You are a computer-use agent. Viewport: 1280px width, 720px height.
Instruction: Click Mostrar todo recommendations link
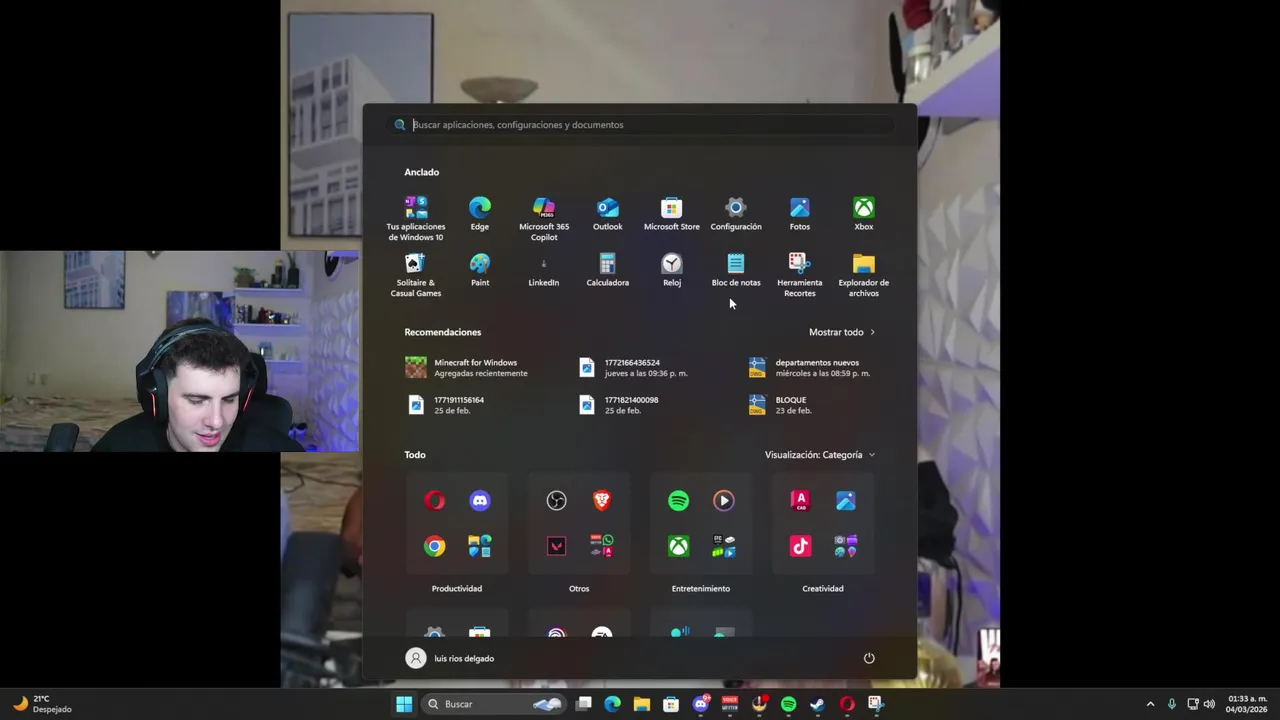(x=842, y=332)
